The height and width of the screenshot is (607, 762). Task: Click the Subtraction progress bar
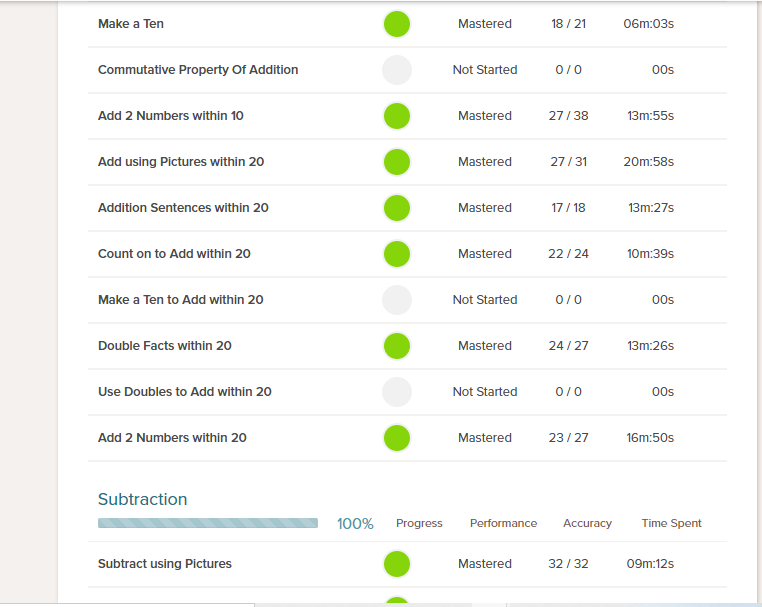[x=208, y=523]
